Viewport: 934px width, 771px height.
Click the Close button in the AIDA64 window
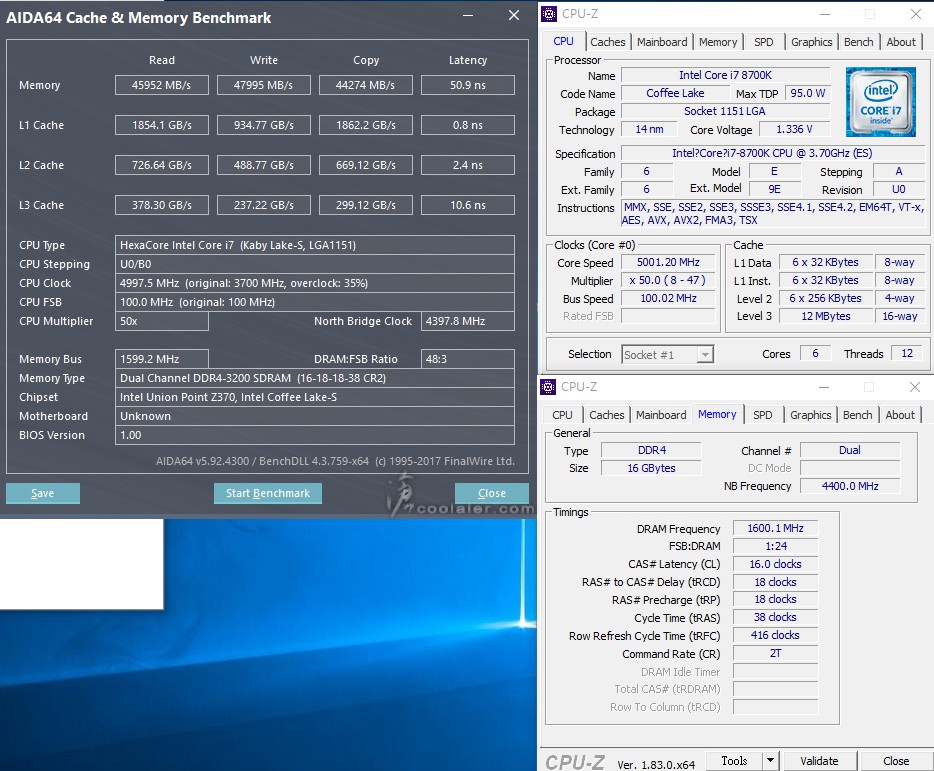click(491, 493)
